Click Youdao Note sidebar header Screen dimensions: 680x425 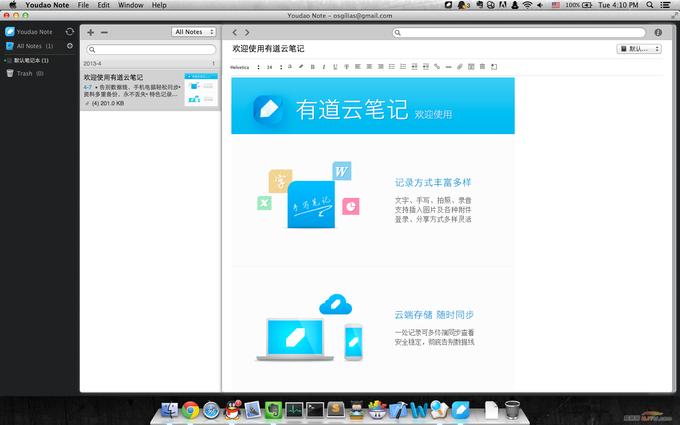pyautogui.click(x=29, y=32)
